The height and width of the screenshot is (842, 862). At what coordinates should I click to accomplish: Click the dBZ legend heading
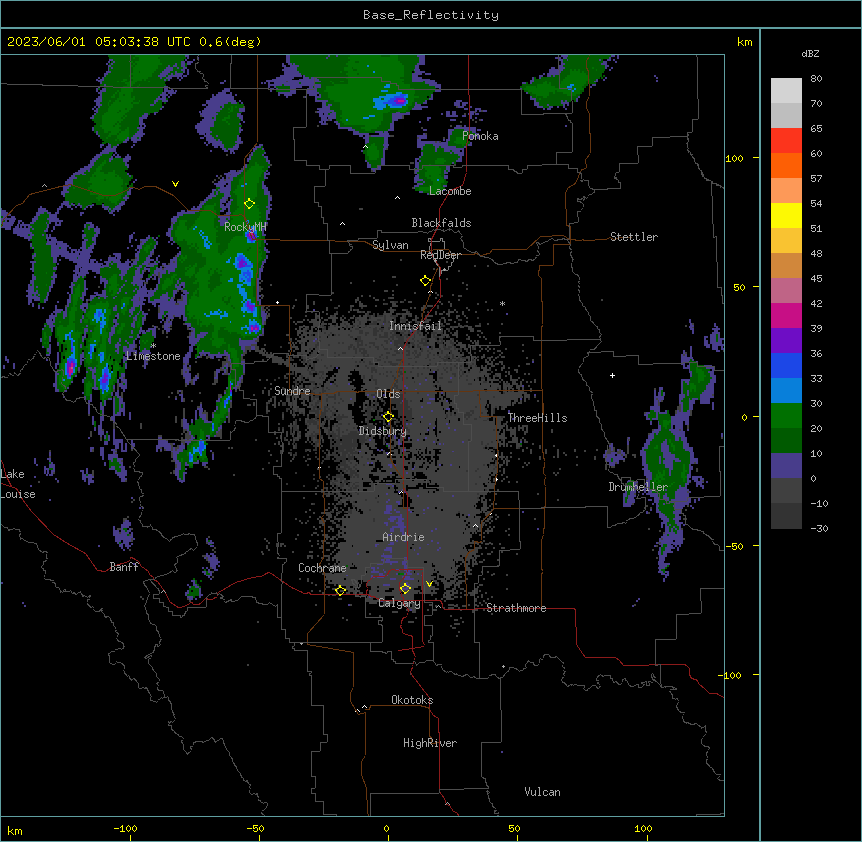pos(810,53)
